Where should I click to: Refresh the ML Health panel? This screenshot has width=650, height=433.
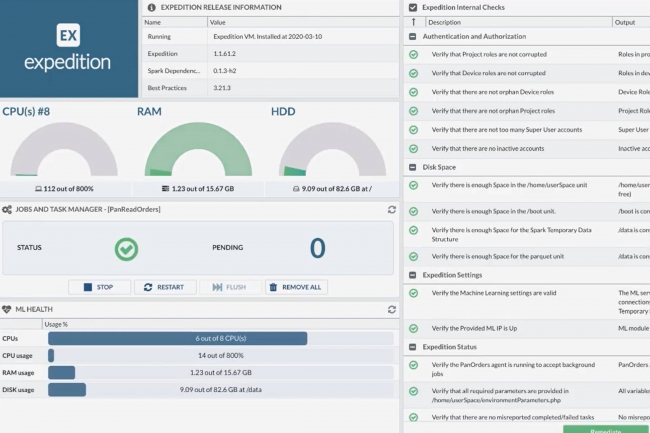click(x=391, y=310)
